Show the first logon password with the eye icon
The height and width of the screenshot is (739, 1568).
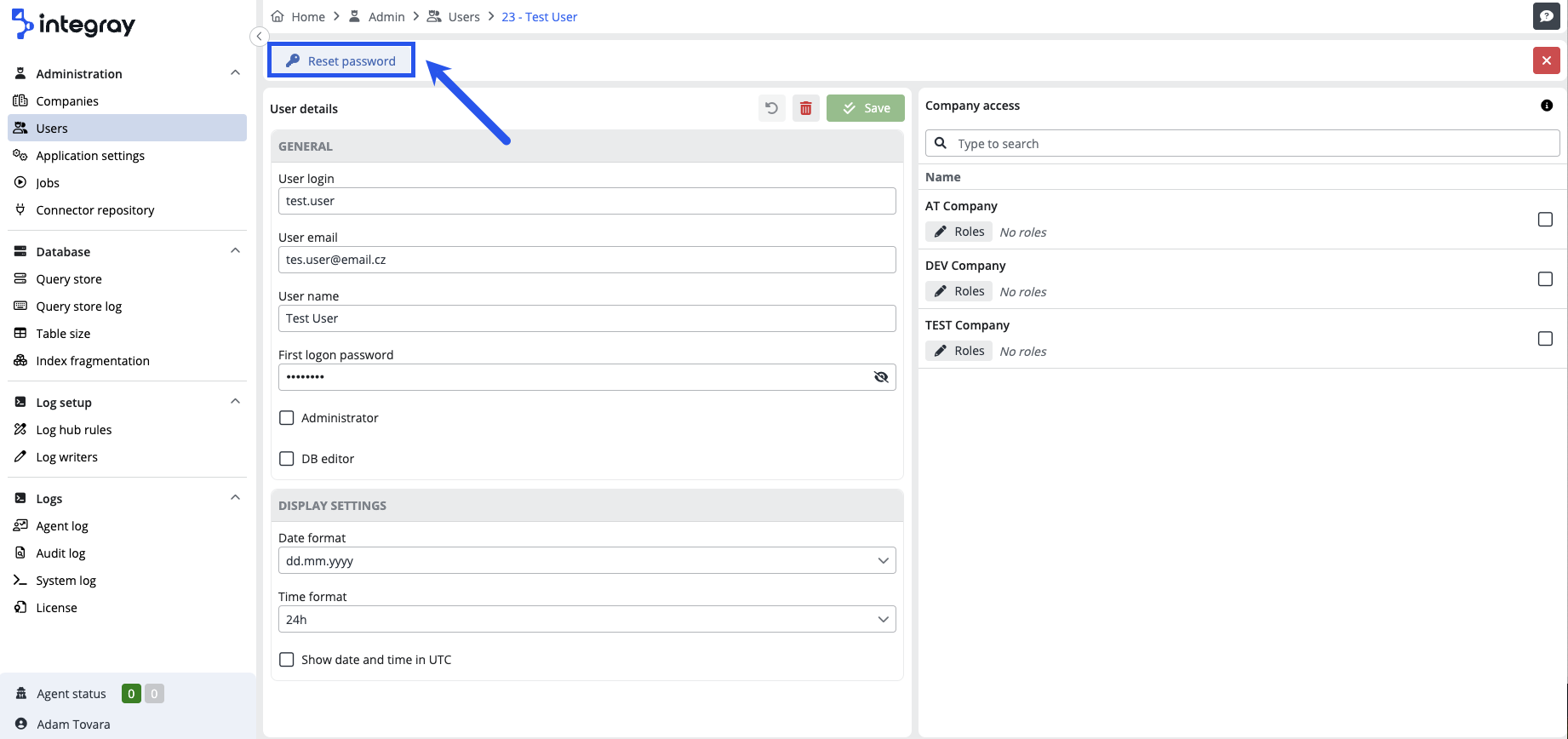(x=881, y=377)
